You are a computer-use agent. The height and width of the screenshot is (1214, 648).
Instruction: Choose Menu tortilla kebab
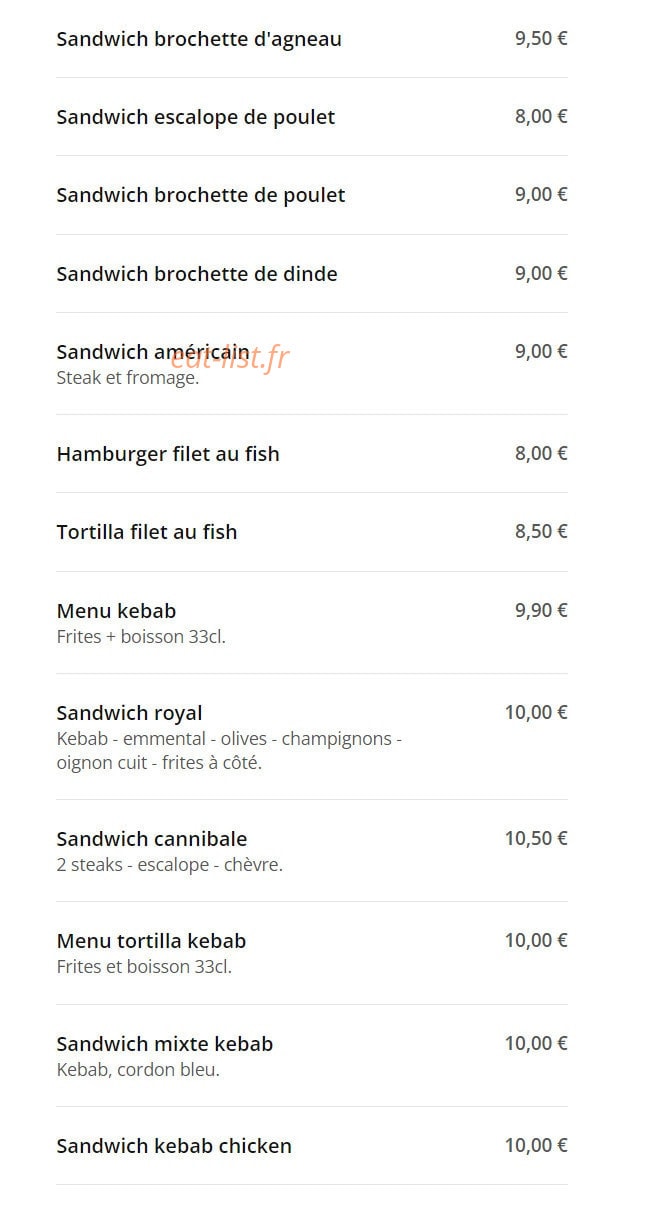tap(311, 953)
